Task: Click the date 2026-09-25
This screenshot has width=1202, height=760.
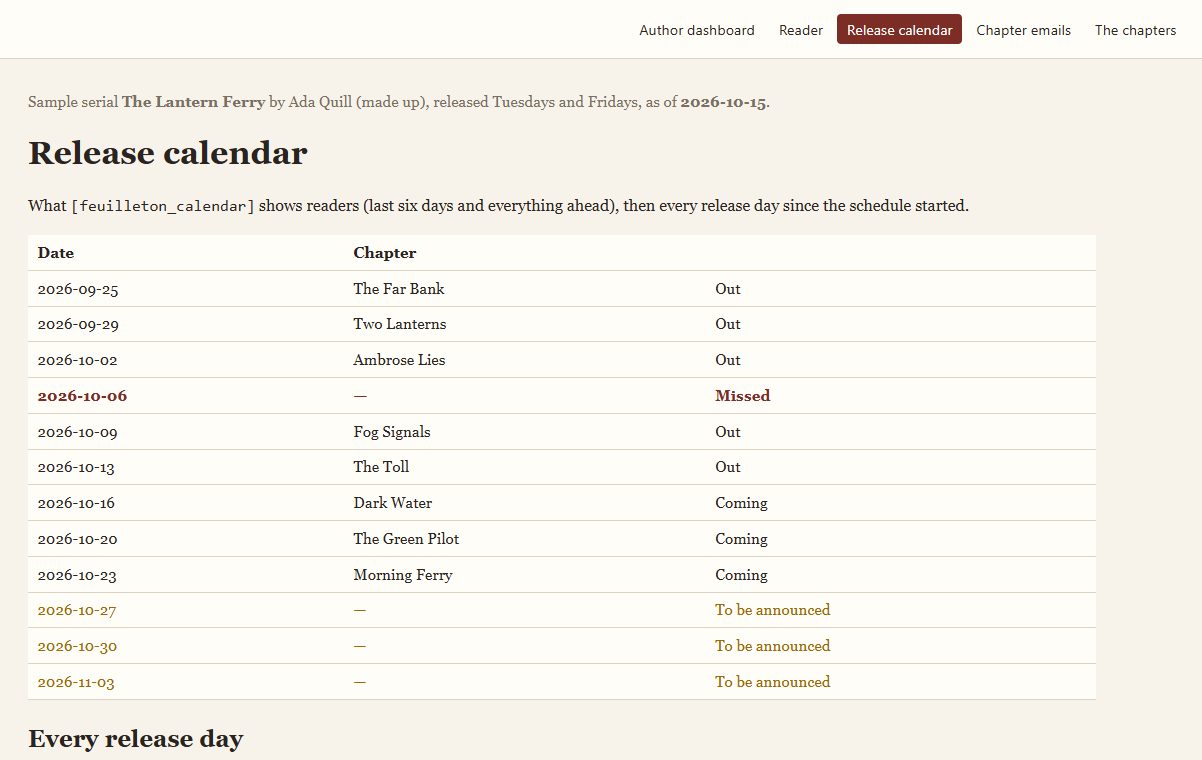Action: [x=78, y=289]
